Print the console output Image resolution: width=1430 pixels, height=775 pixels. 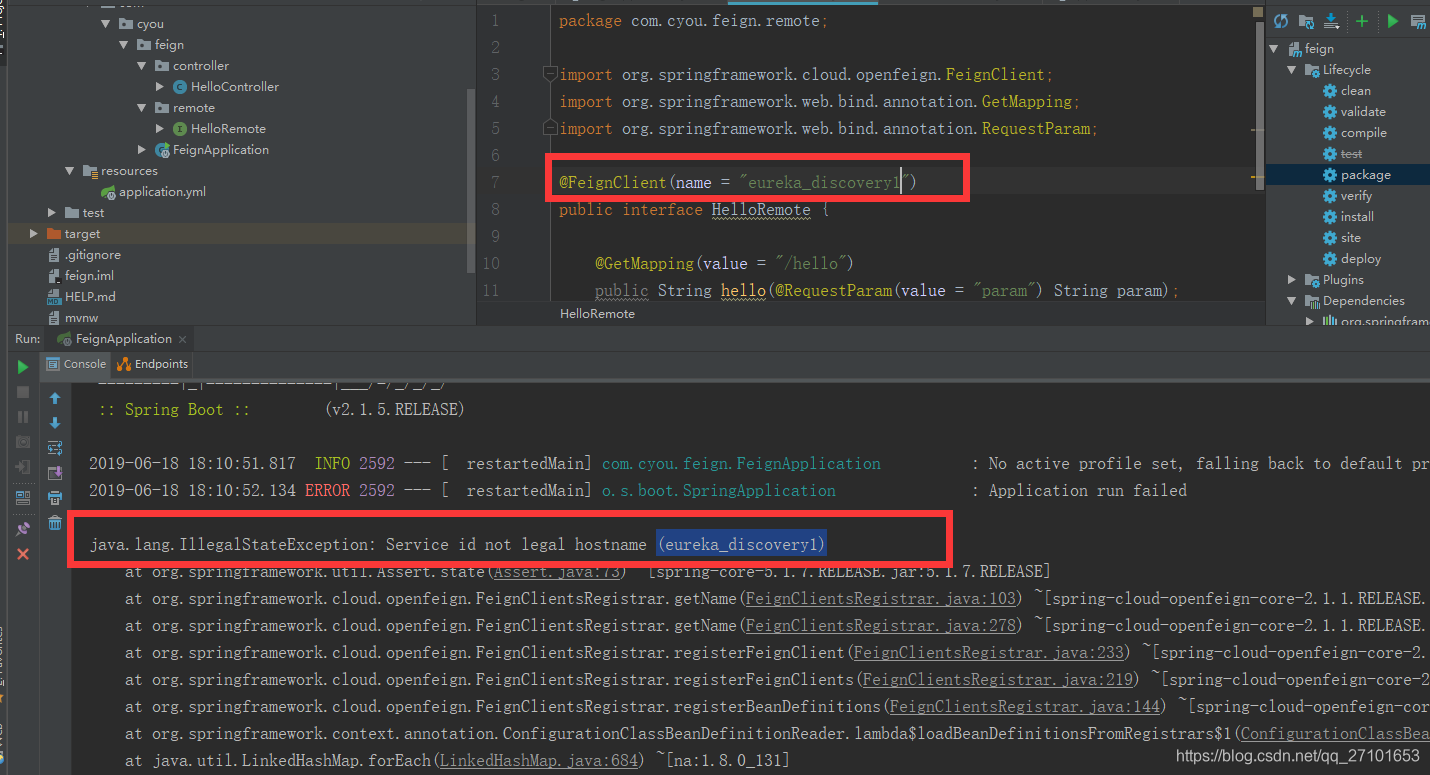(x=55, y=498)
